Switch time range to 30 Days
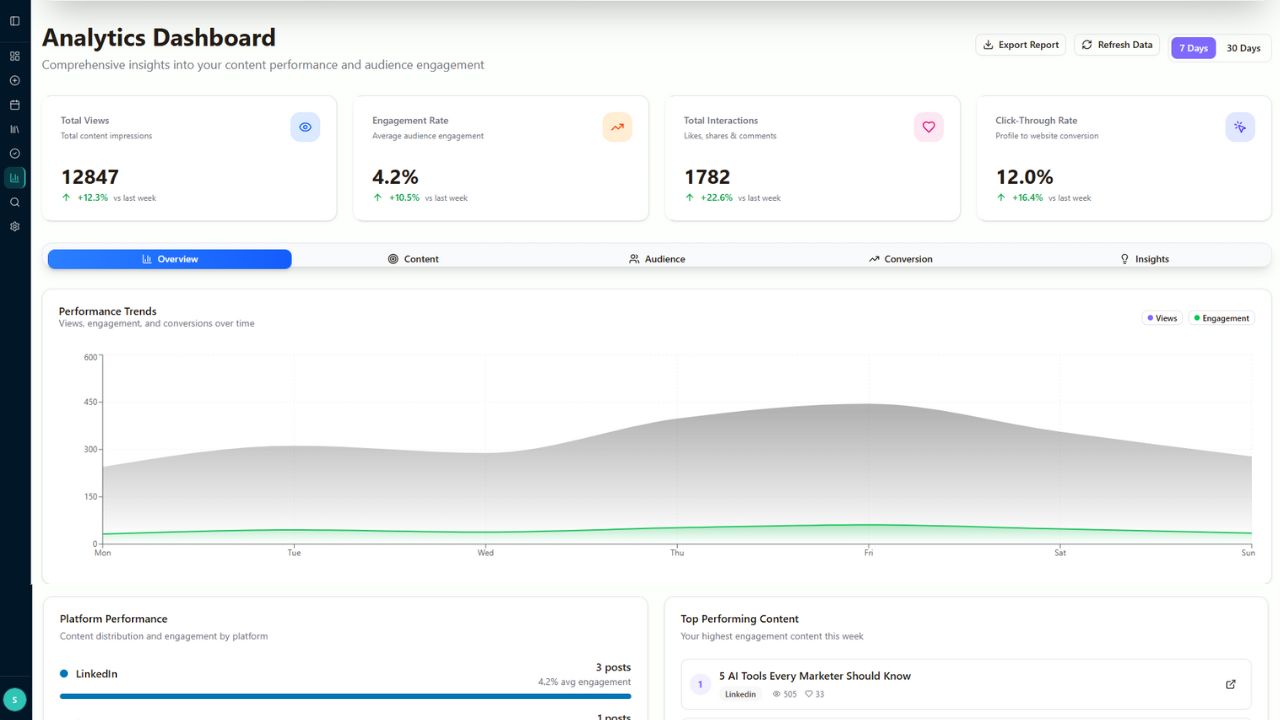This screenshot has width=1280, height=720. pyautogui.click(x=1243, y=48)
